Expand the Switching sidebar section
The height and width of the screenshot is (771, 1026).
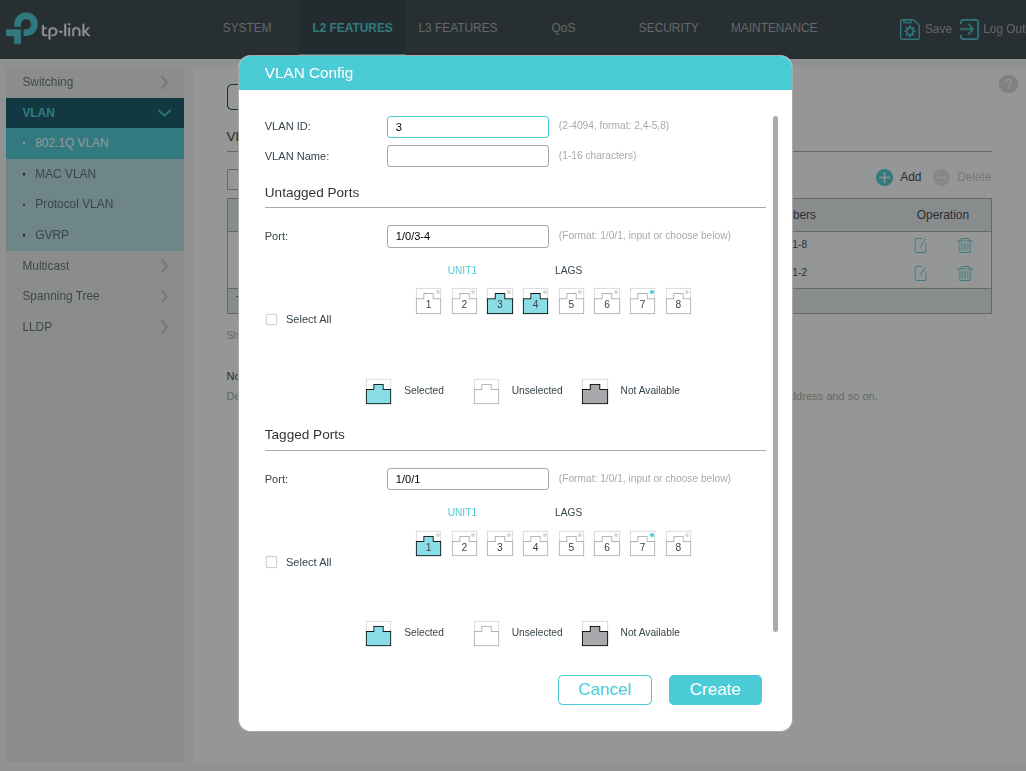click(95, 82)
